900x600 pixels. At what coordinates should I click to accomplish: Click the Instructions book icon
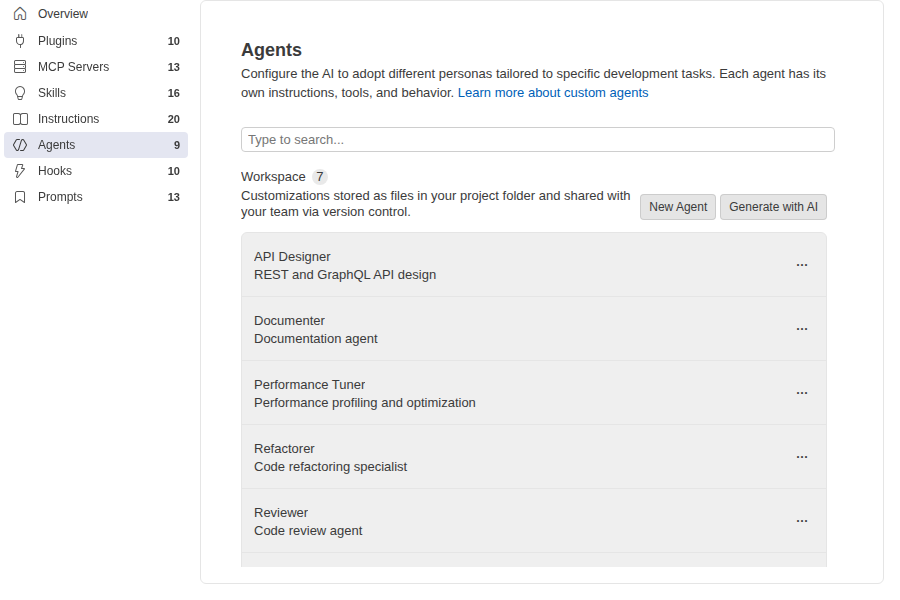coord(20,119)
